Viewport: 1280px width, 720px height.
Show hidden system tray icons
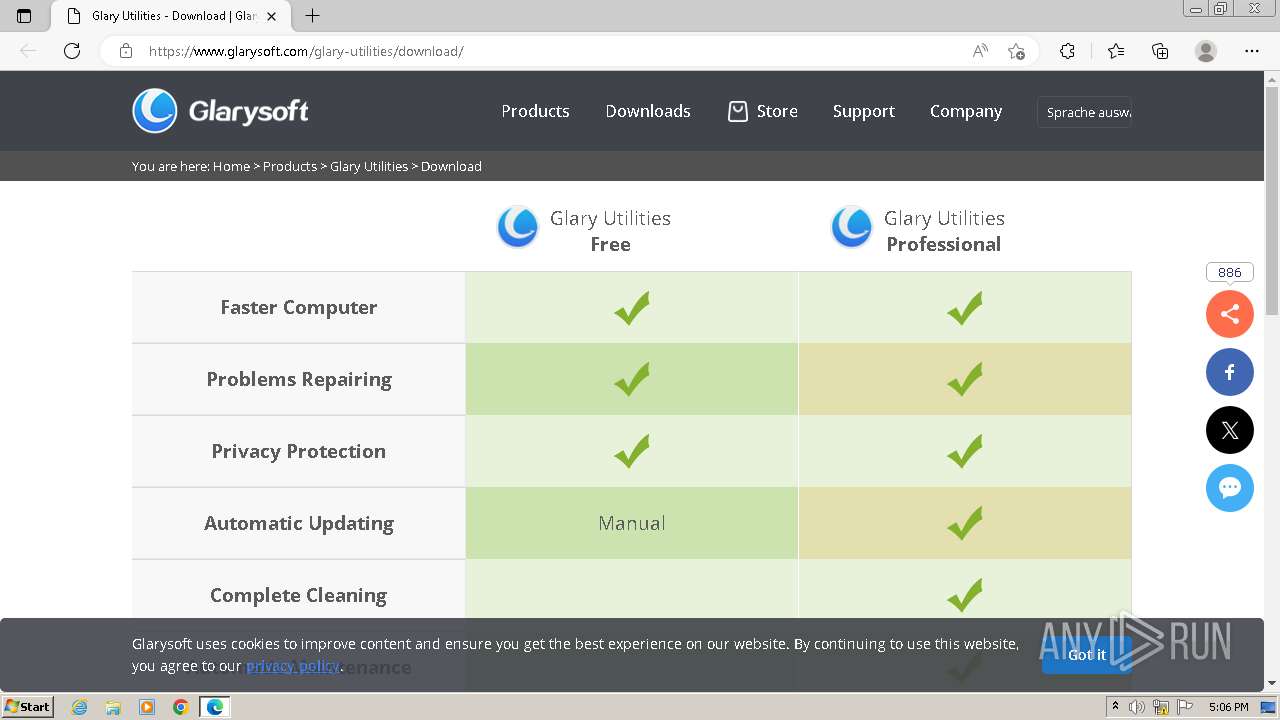point(1115,707)
